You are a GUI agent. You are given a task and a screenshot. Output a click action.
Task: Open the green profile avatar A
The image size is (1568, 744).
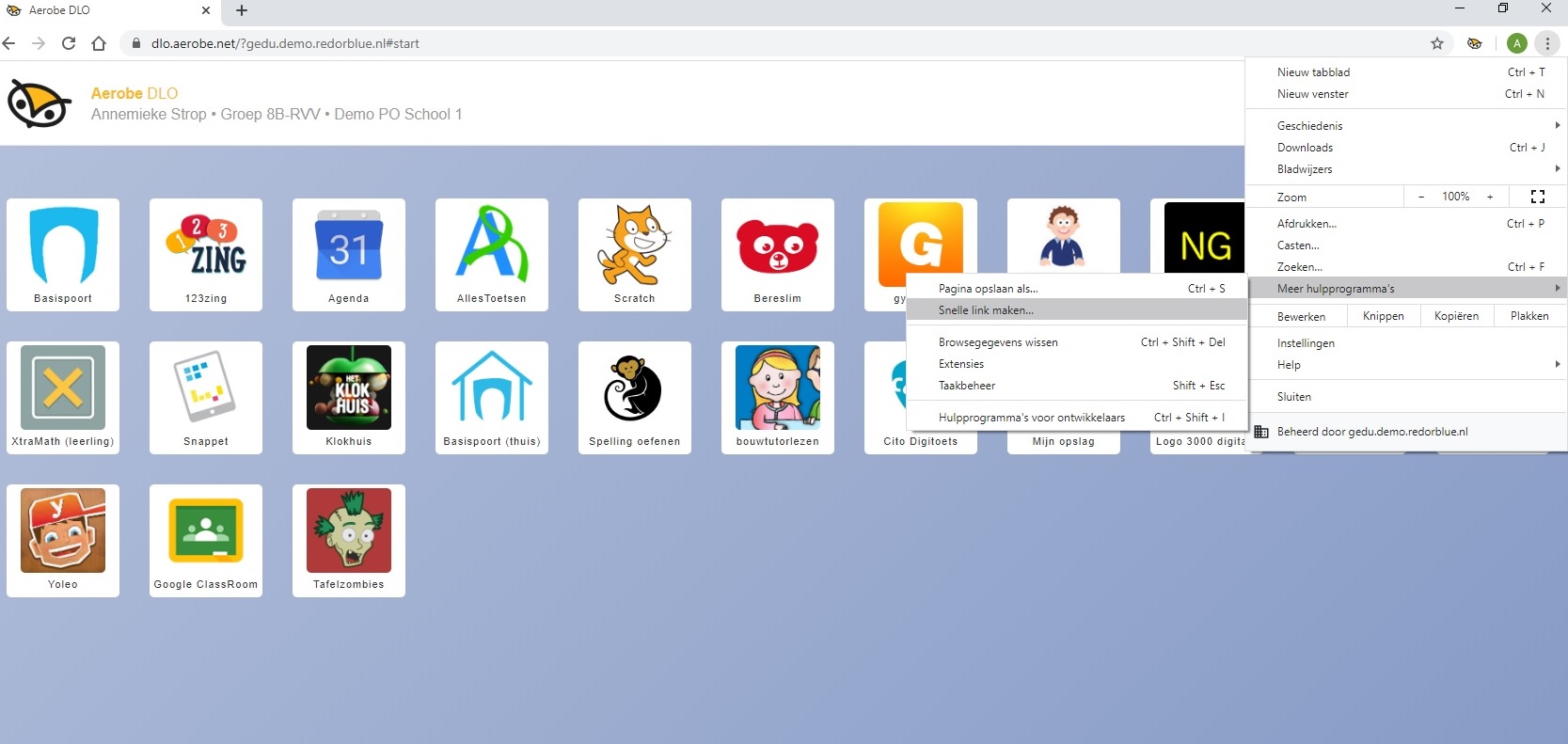[1516, 43]
